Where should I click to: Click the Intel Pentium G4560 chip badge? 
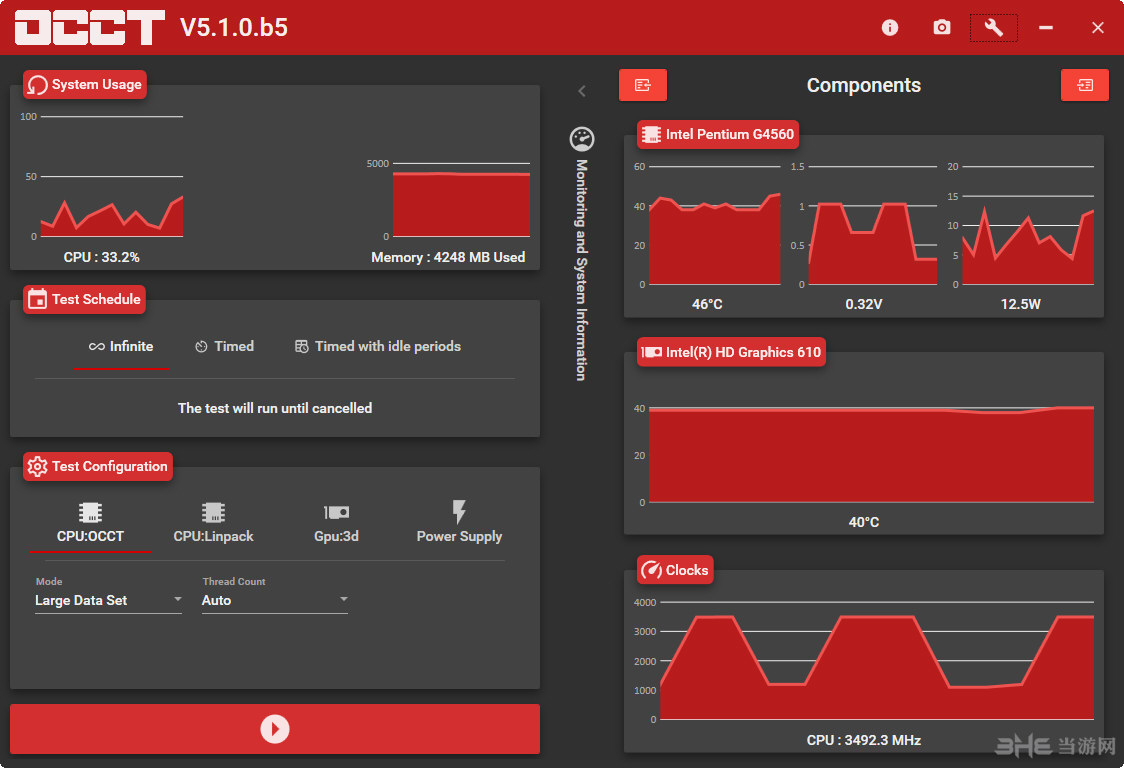(718, 134)
